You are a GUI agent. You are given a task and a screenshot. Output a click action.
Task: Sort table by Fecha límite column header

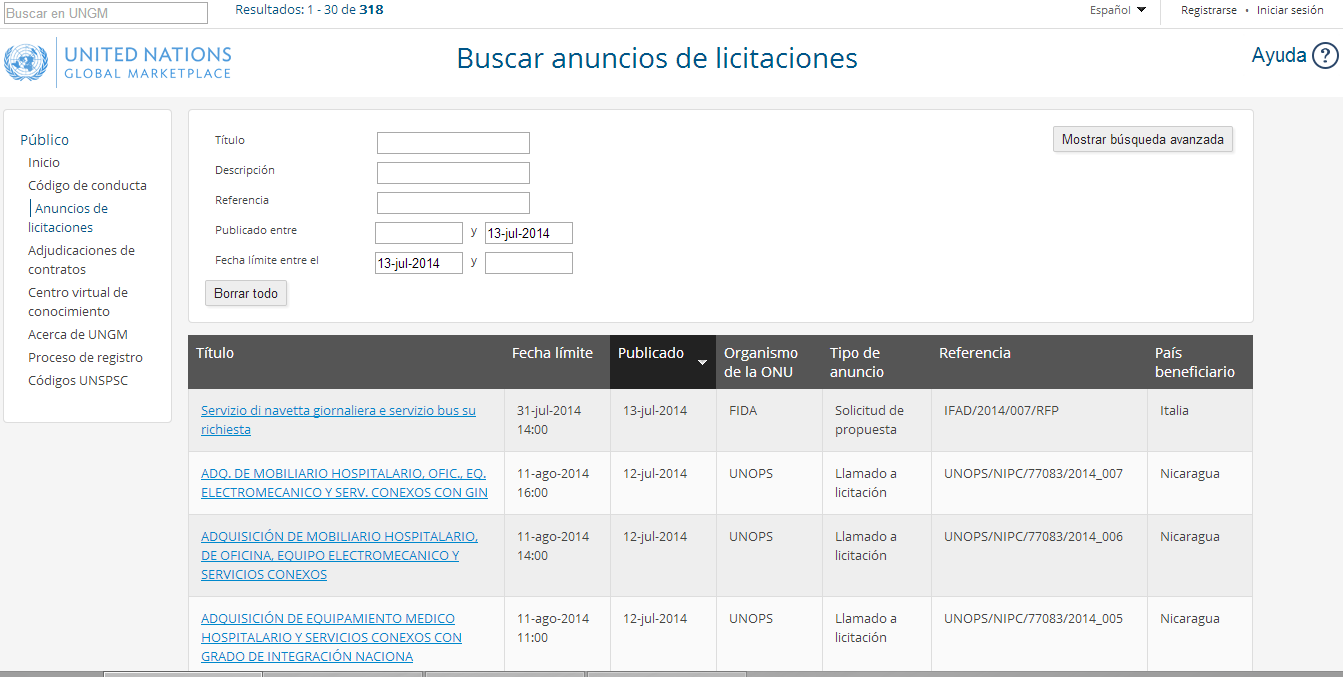coord(552,353)
